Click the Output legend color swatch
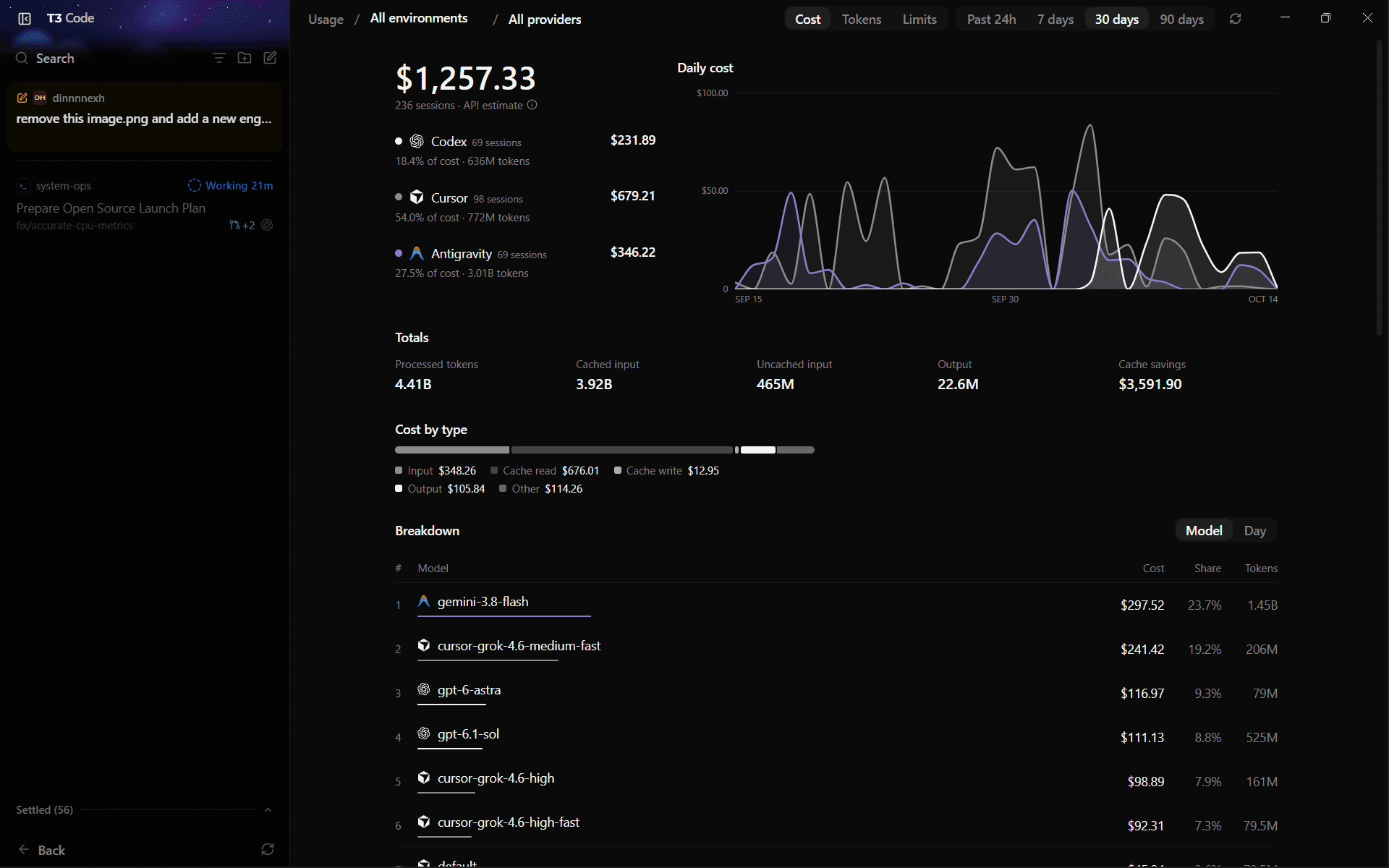Screen dimensions: 1389x868 coord(399,488)
